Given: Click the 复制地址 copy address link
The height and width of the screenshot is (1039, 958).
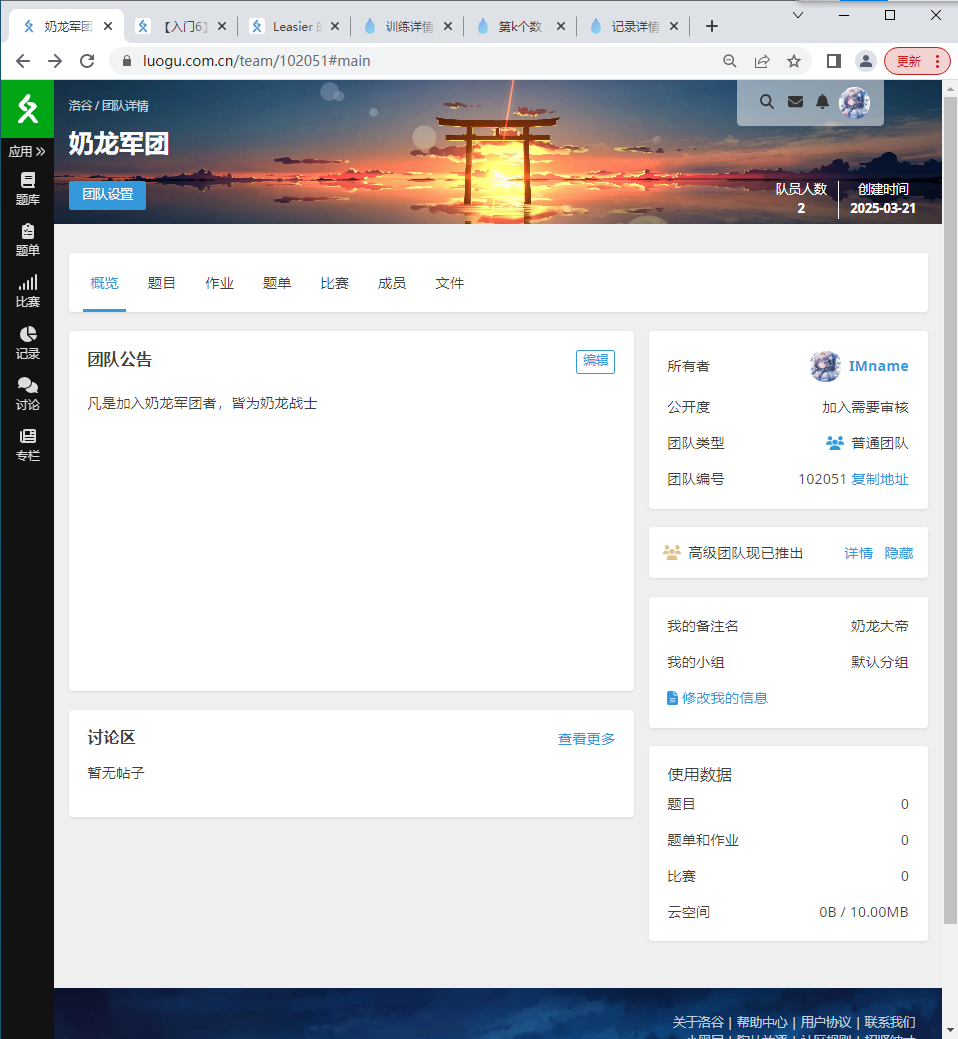Looking at the screenshot, I should (x=879, y=479).
